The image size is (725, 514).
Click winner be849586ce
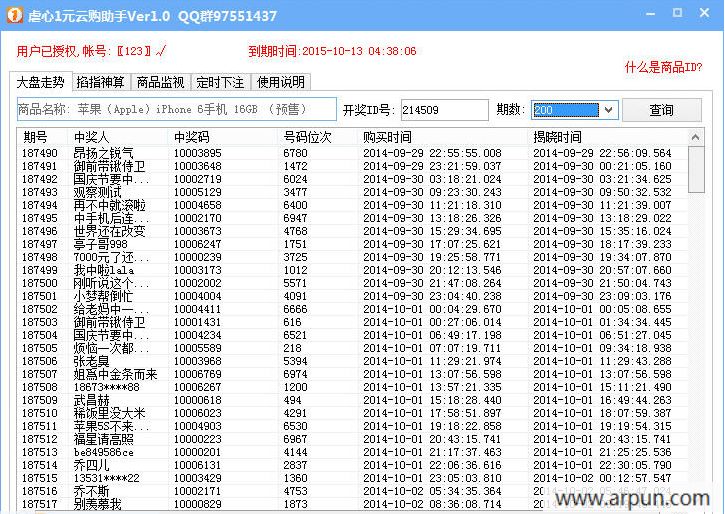point(104,452)
